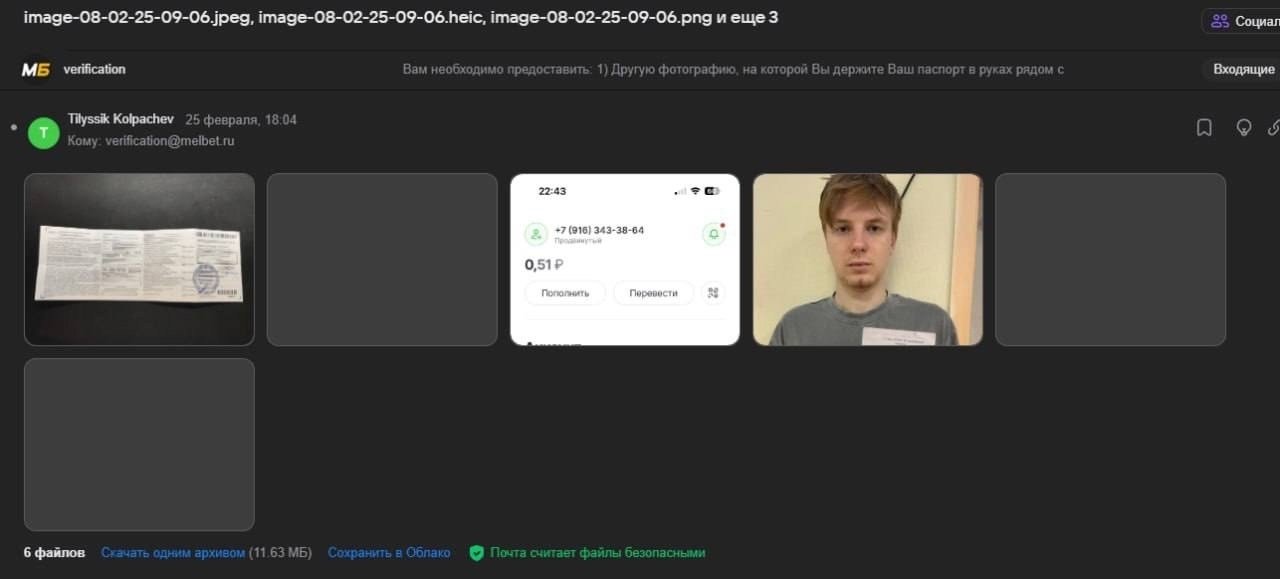Click recipient address verification@melbet.ru
The height and width of the screenshot is (579, 1280).
pyautogui.click(x=170, y=141)
